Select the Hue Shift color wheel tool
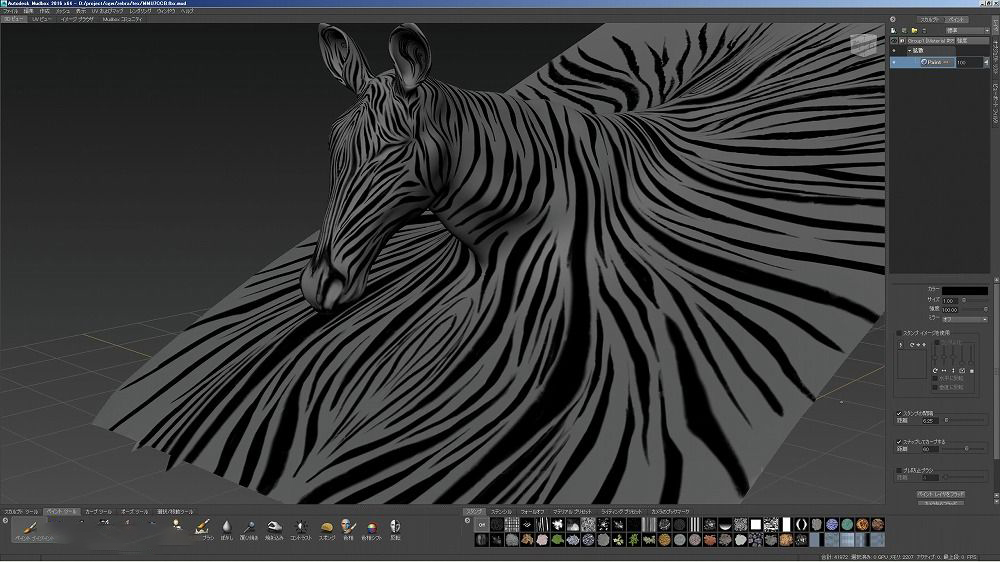Image resolution: width=1000 pixels, height=562 pixels. [x=372, y=526]
